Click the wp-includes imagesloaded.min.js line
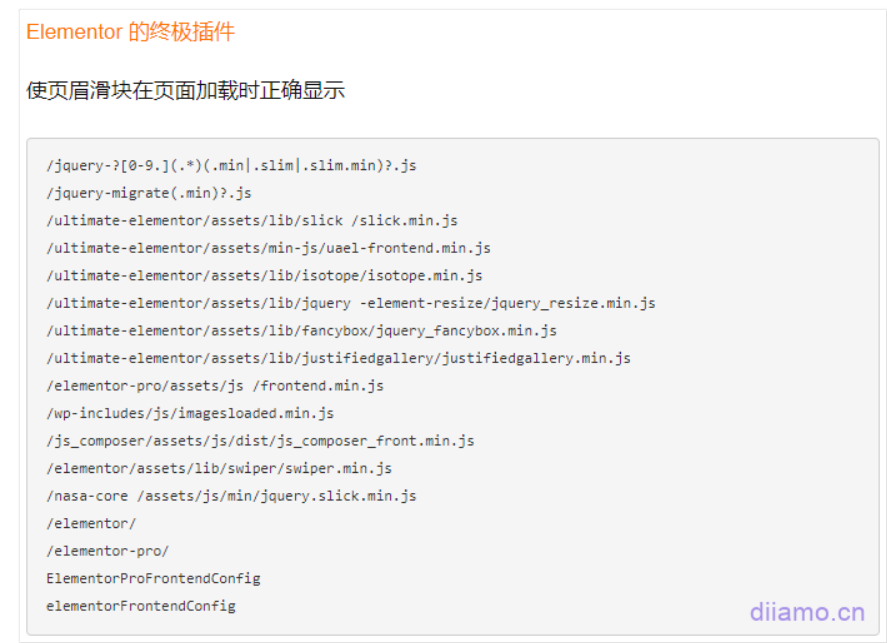The height and width of the screenshot is (643, 887). (x=190, y=413)
